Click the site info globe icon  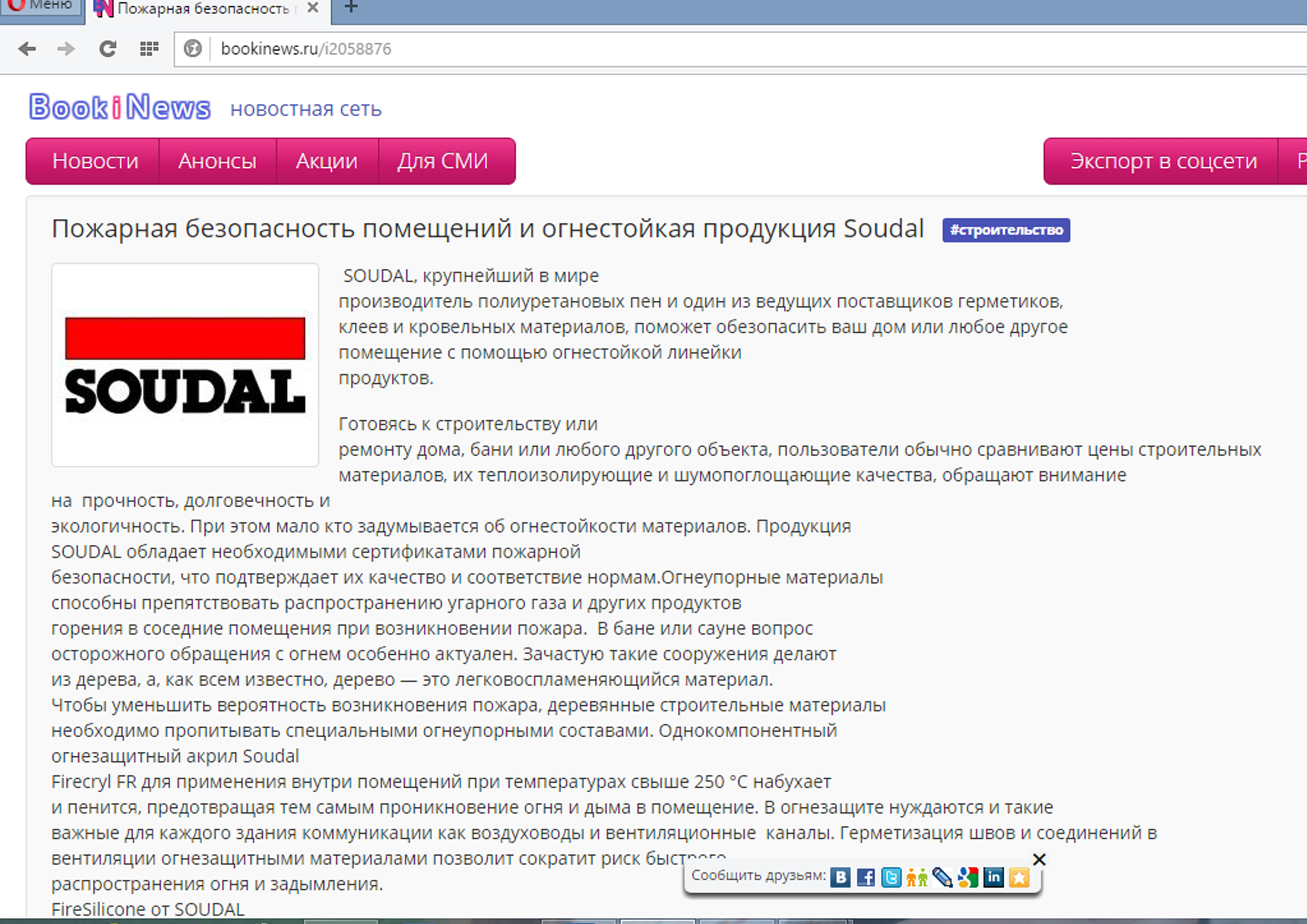(193, 49)
